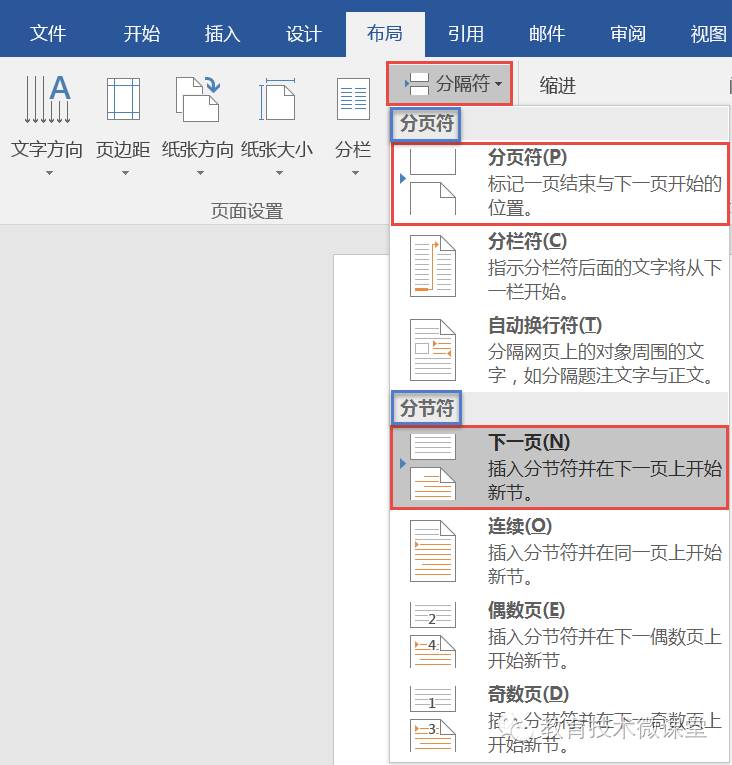This screenshot has height=765, width=732.
Task: Choose 奇数页(D) section break entry
Action: point(560,719)
